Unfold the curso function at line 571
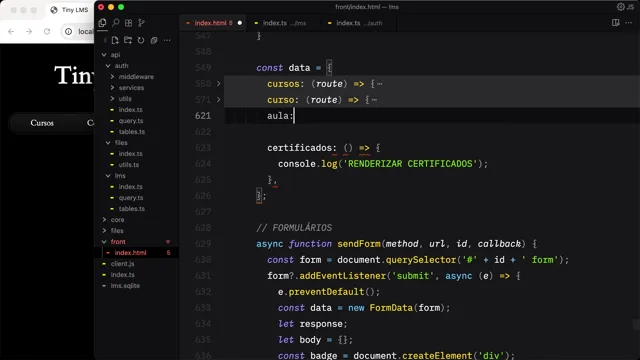Image resolution: width=640 pixels, height=360 pixels. (x=218, y=100)
